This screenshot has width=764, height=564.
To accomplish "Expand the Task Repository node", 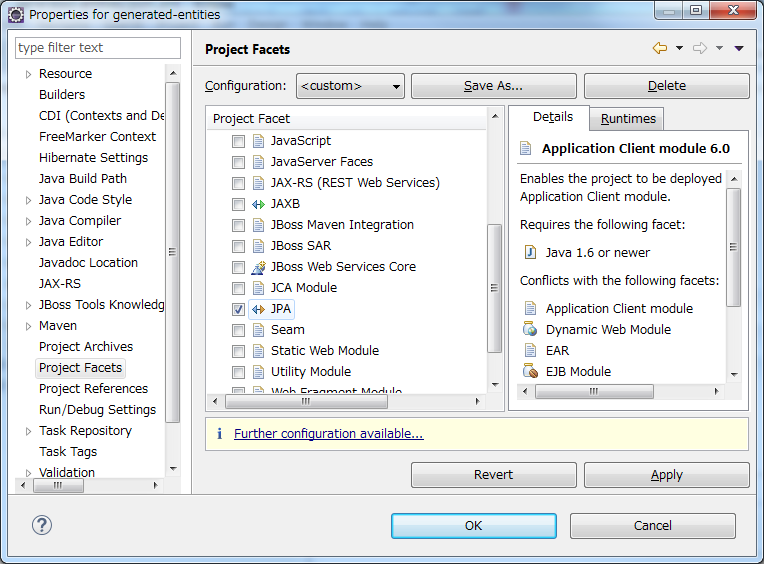I will tap(28, 431).
